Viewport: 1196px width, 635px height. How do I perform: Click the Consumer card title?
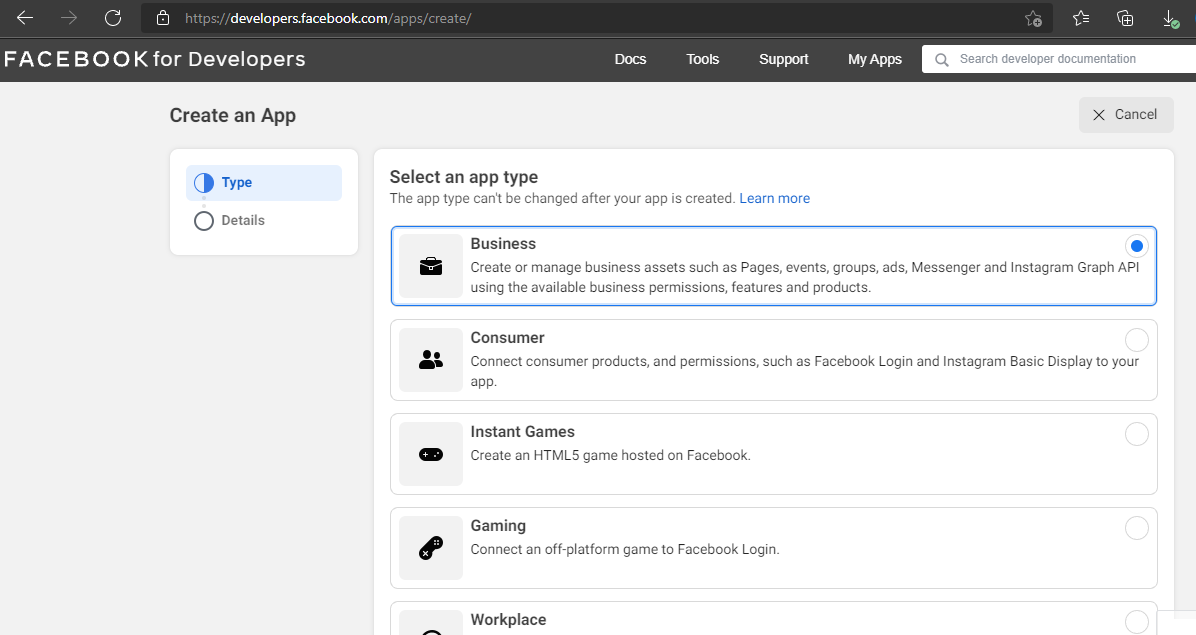(507, 338)
